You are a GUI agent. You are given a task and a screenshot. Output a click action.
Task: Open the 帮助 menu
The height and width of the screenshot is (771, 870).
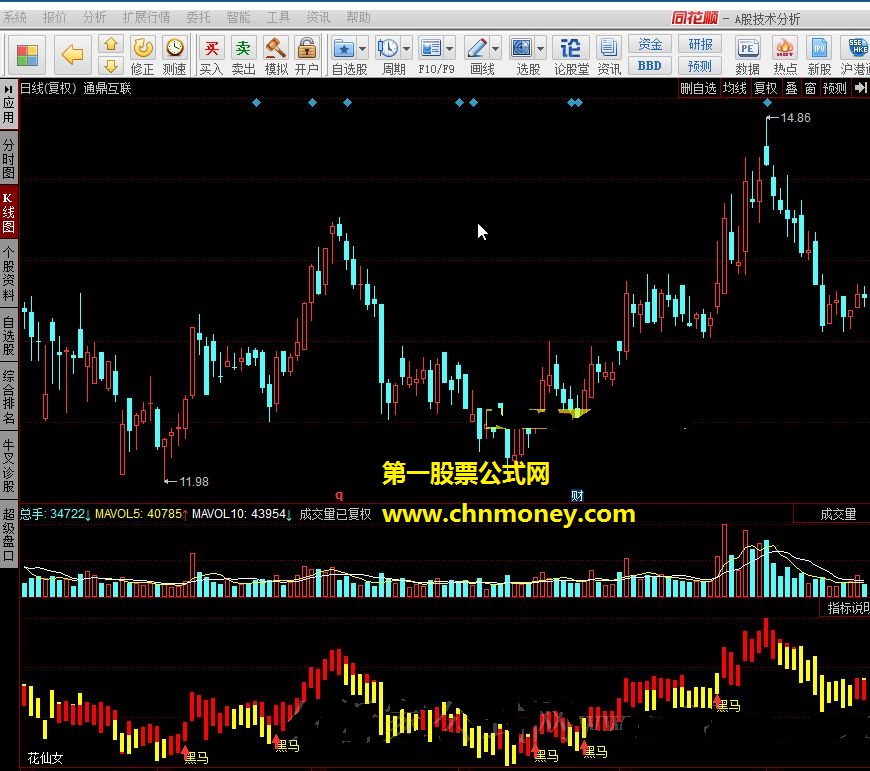click(x=358, y=17)
